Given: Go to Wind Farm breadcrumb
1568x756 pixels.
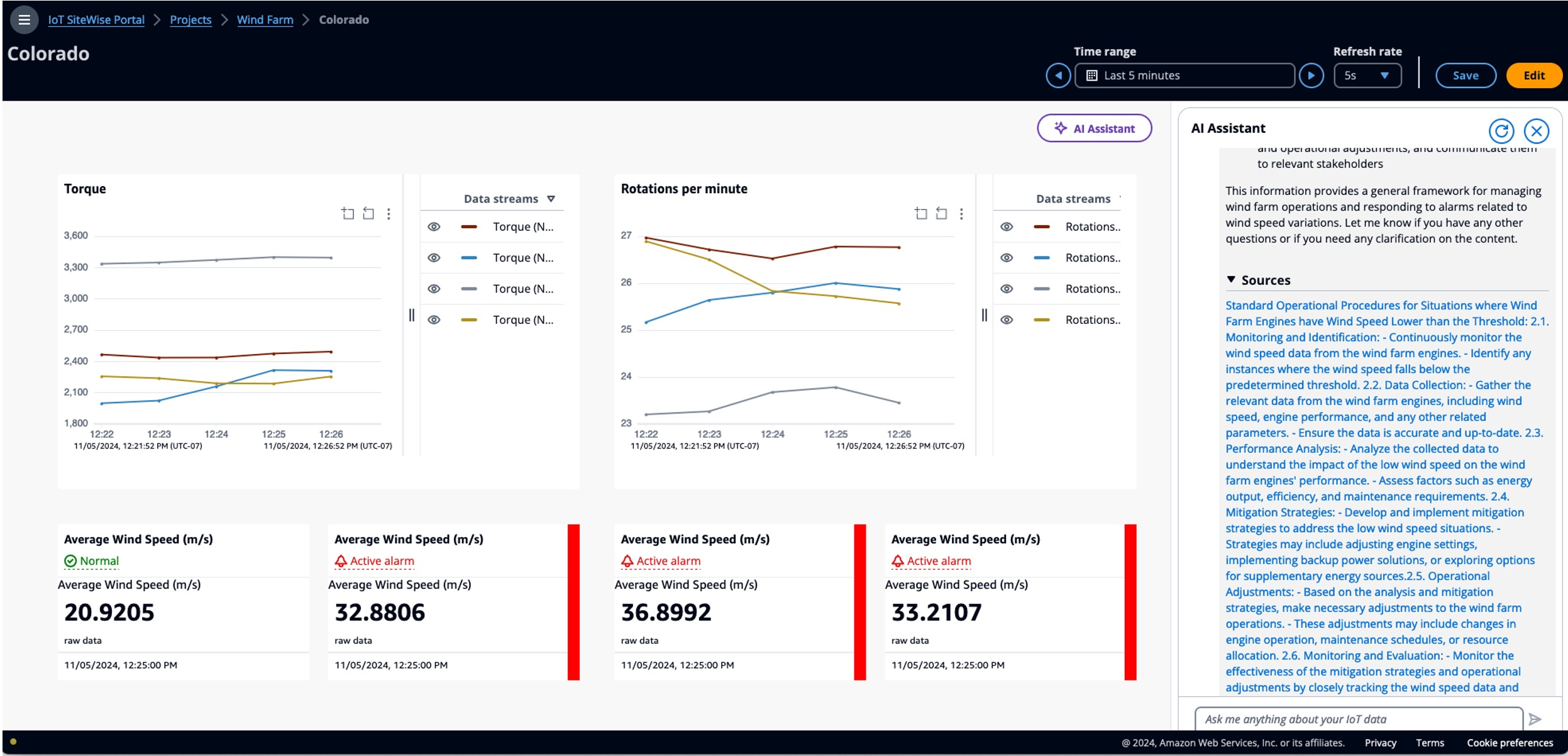Looking at the screenshot, I should 265,19.
